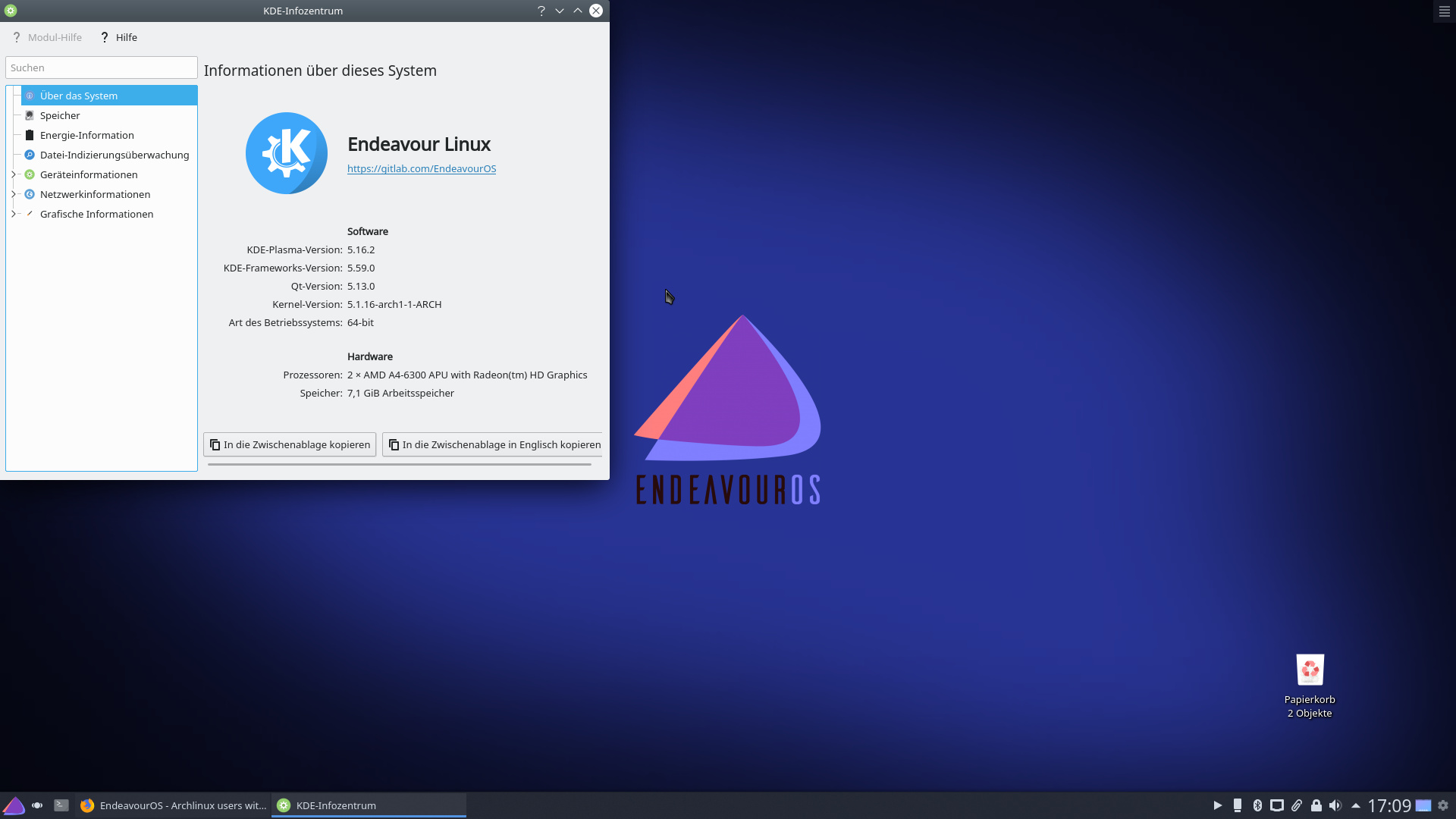Screen dimensions: 1456x819
Task: Switch to KDE-Infozentrum taskbar entry
Action: [369, 805]
